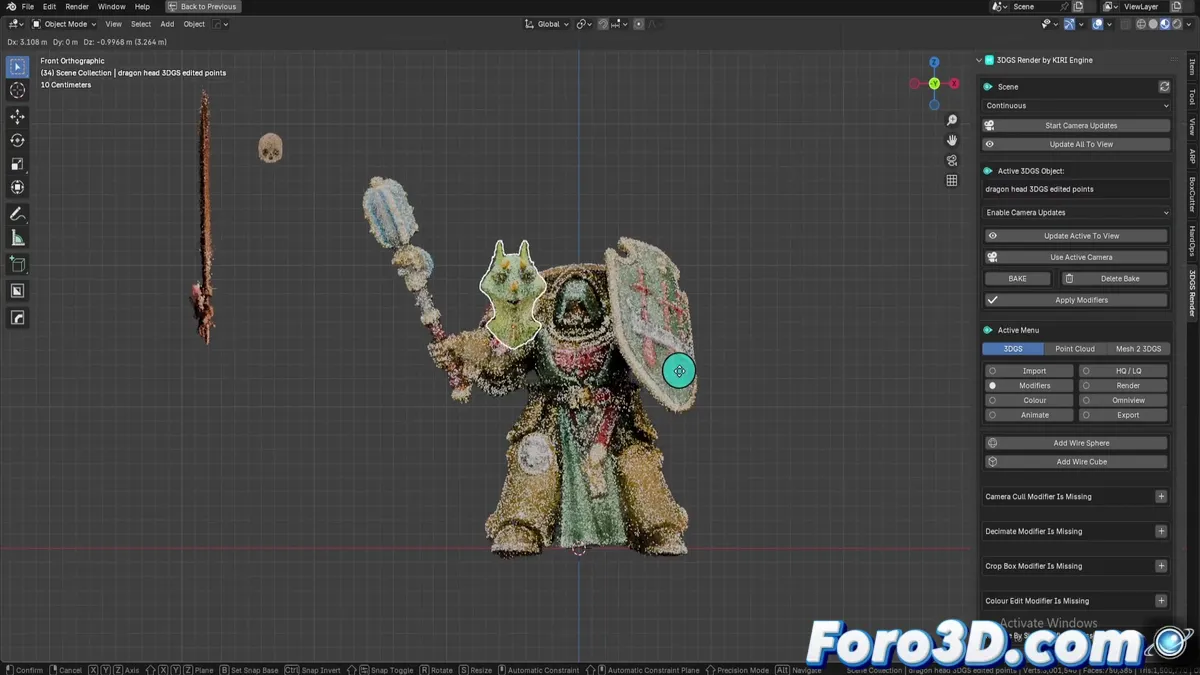Click the BAKE button

(1017, 279)
